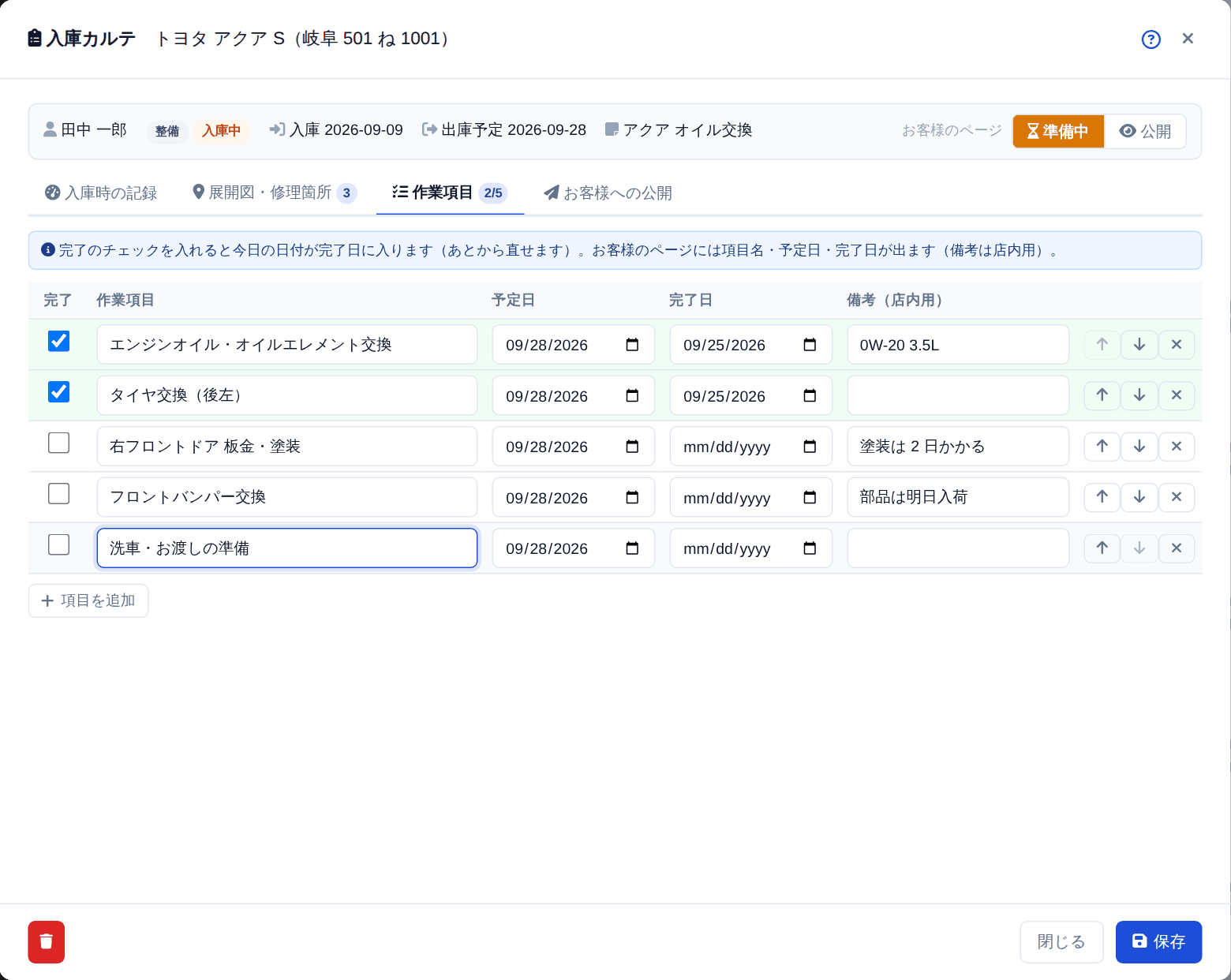Move フロントバンパー交換 row down
1231x980 pixels.
click(1139, 497)
